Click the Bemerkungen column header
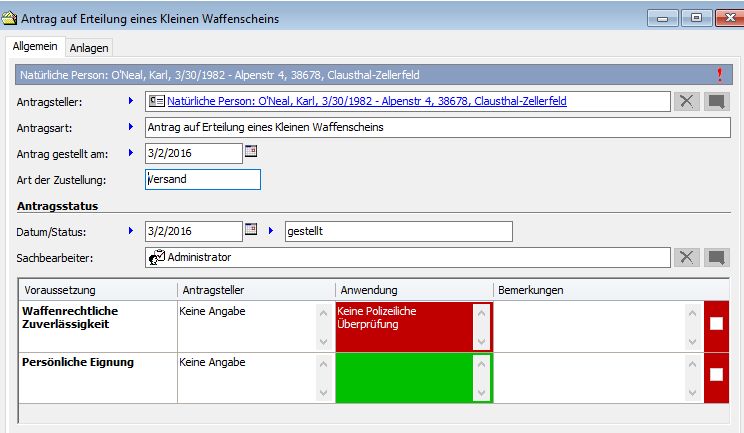 [530, 290]
